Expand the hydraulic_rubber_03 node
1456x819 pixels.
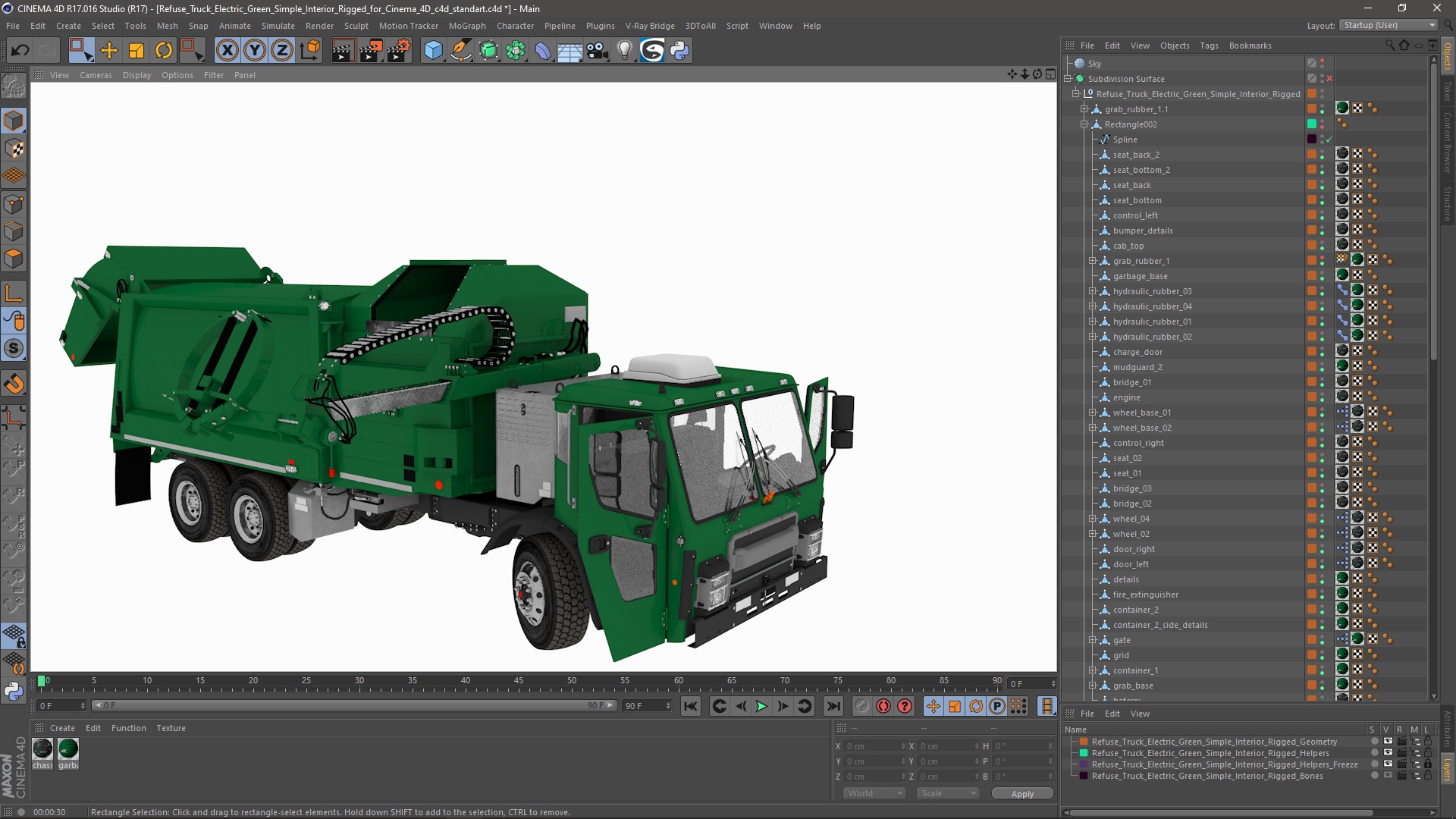click(1093, 291)
